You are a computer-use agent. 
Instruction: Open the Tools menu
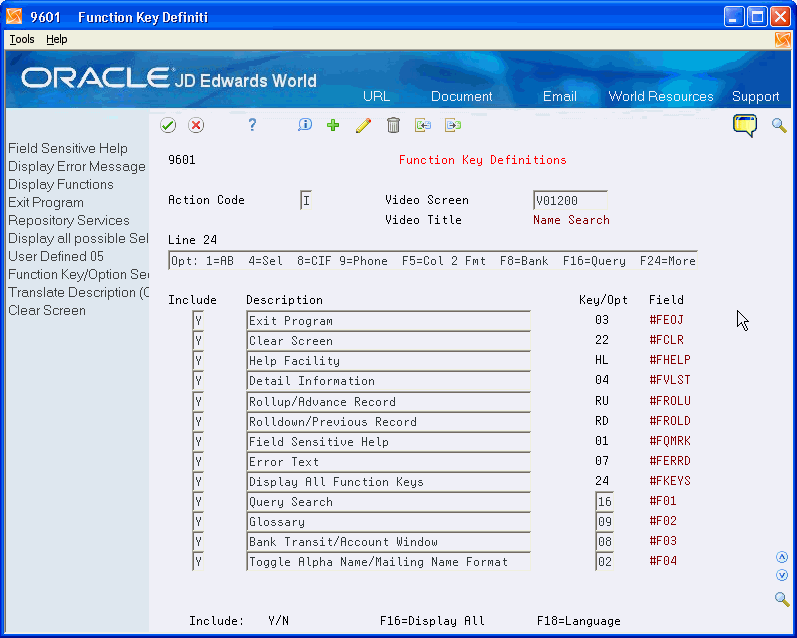click(22, 39)
